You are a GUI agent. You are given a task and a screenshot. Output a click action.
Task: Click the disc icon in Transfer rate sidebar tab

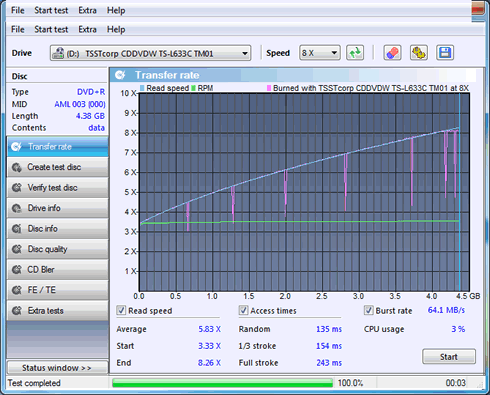click(16, 147)
